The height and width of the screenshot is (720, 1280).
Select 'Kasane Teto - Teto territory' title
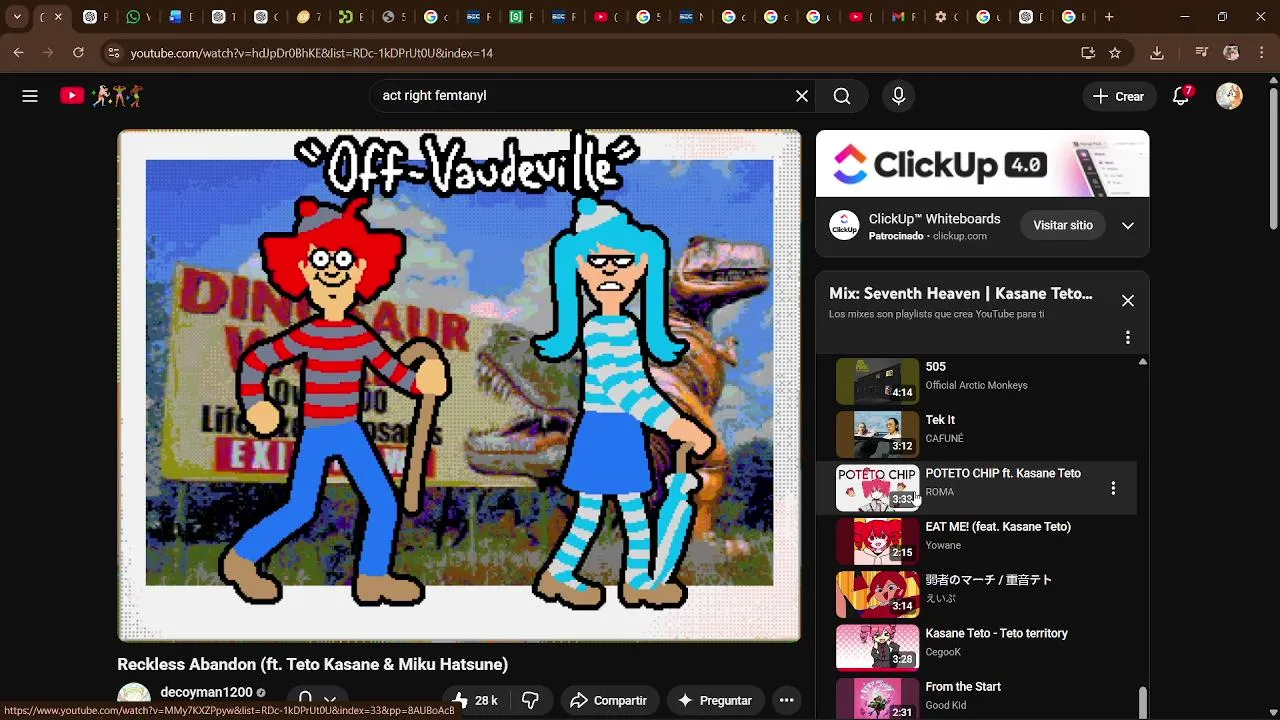[x=996, y=634]
